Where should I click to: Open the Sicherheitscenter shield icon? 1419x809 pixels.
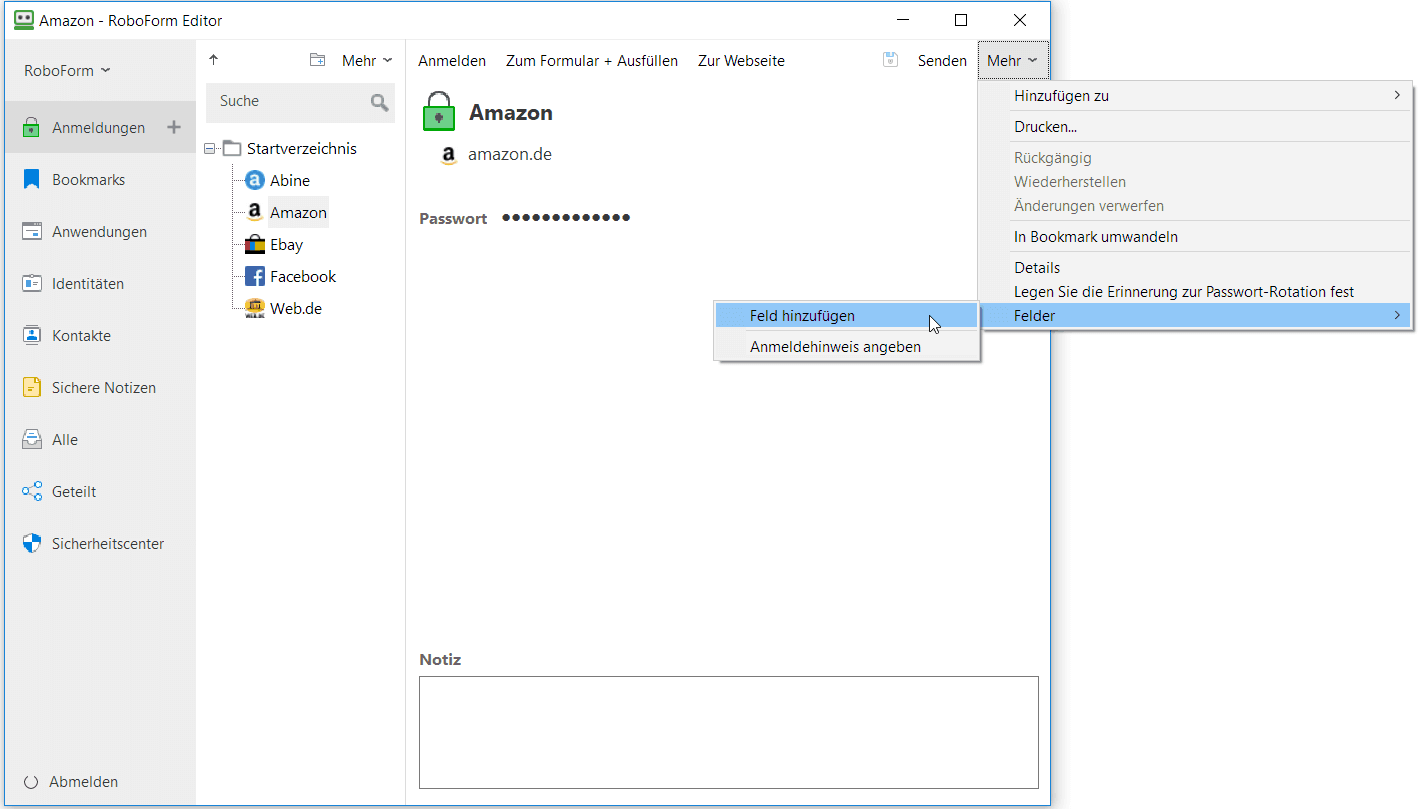coord(31,544)
